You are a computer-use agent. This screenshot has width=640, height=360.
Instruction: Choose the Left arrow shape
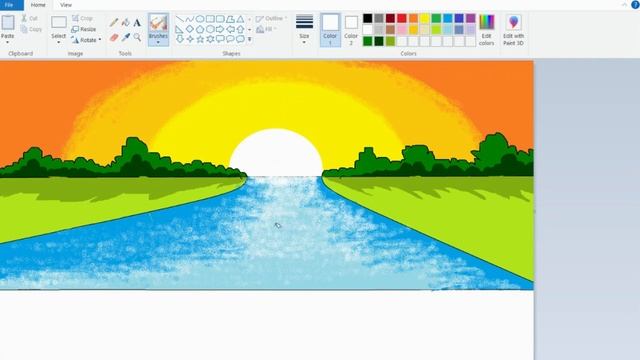click(230, 29)
